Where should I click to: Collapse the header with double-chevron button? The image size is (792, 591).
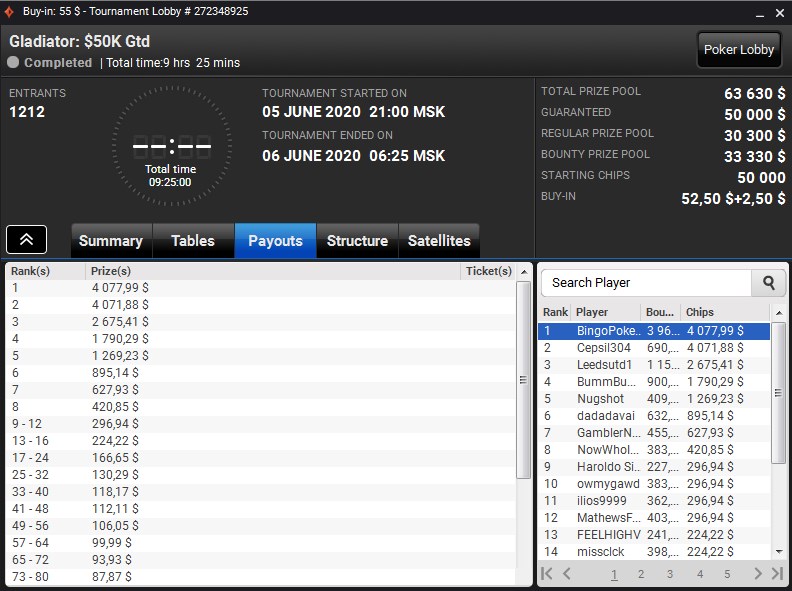(x=26, y=240)
